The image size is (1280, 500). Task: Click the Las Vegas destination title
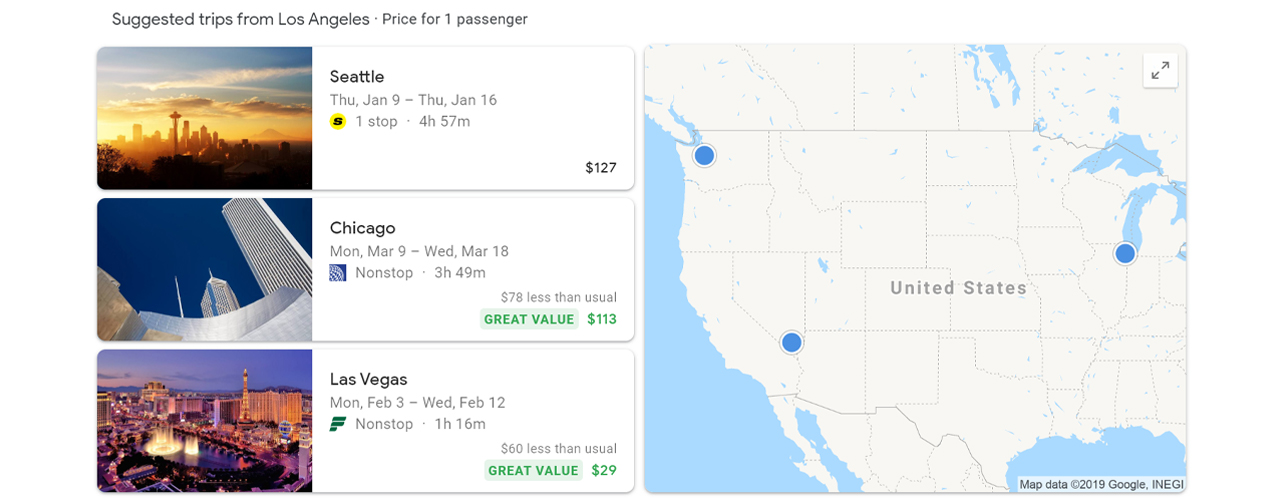[x=369, y=379]
